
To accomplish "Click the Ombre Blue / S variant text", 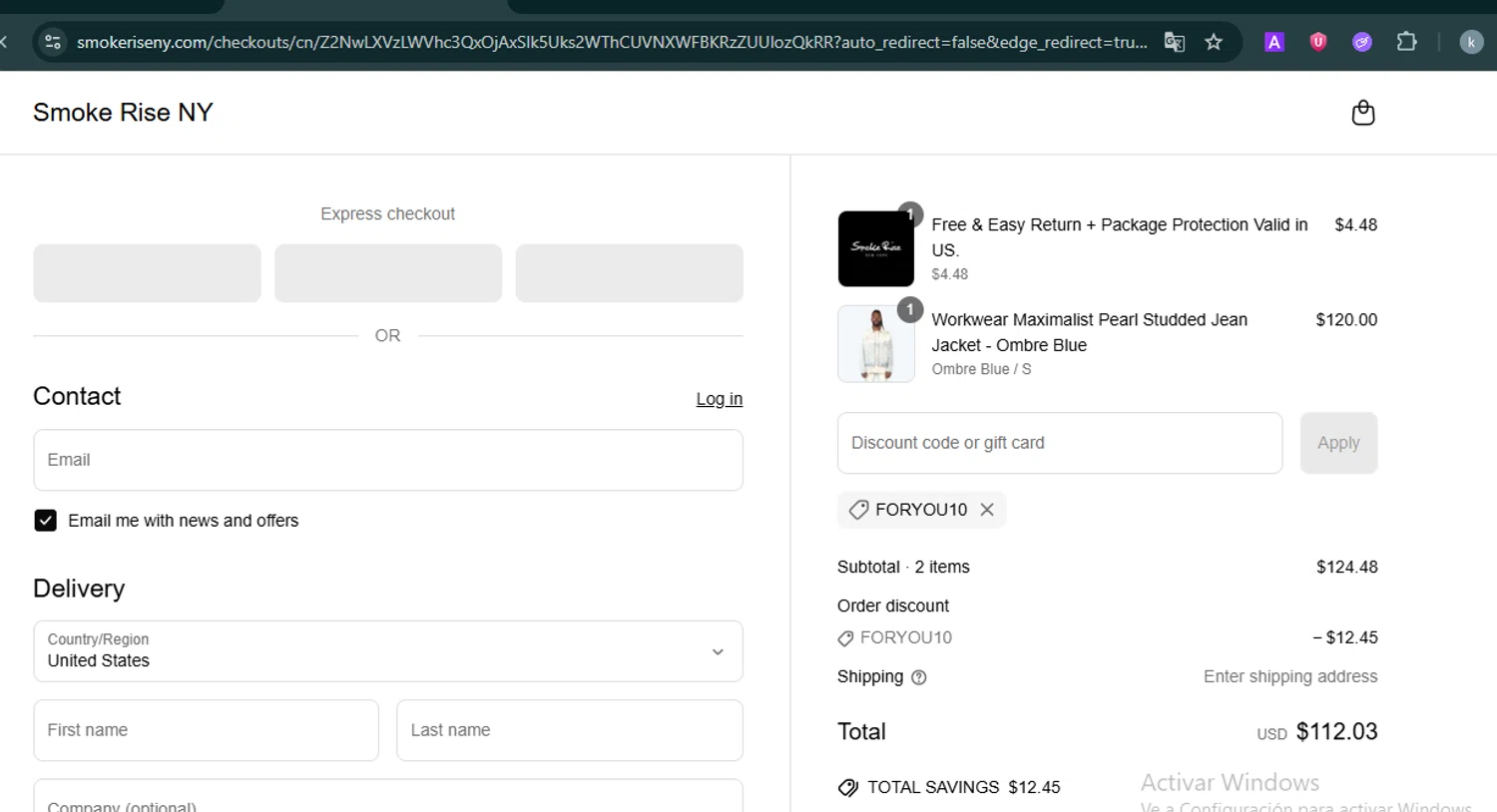I will click(x=982, y=369).
